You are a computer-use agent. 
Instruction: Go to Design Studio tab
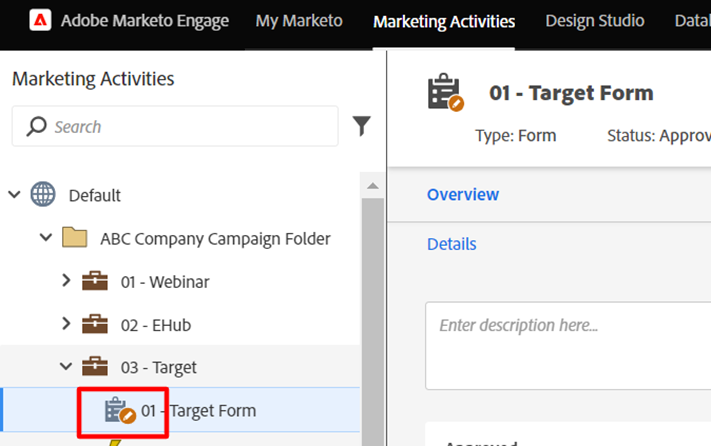click(595, 21)
